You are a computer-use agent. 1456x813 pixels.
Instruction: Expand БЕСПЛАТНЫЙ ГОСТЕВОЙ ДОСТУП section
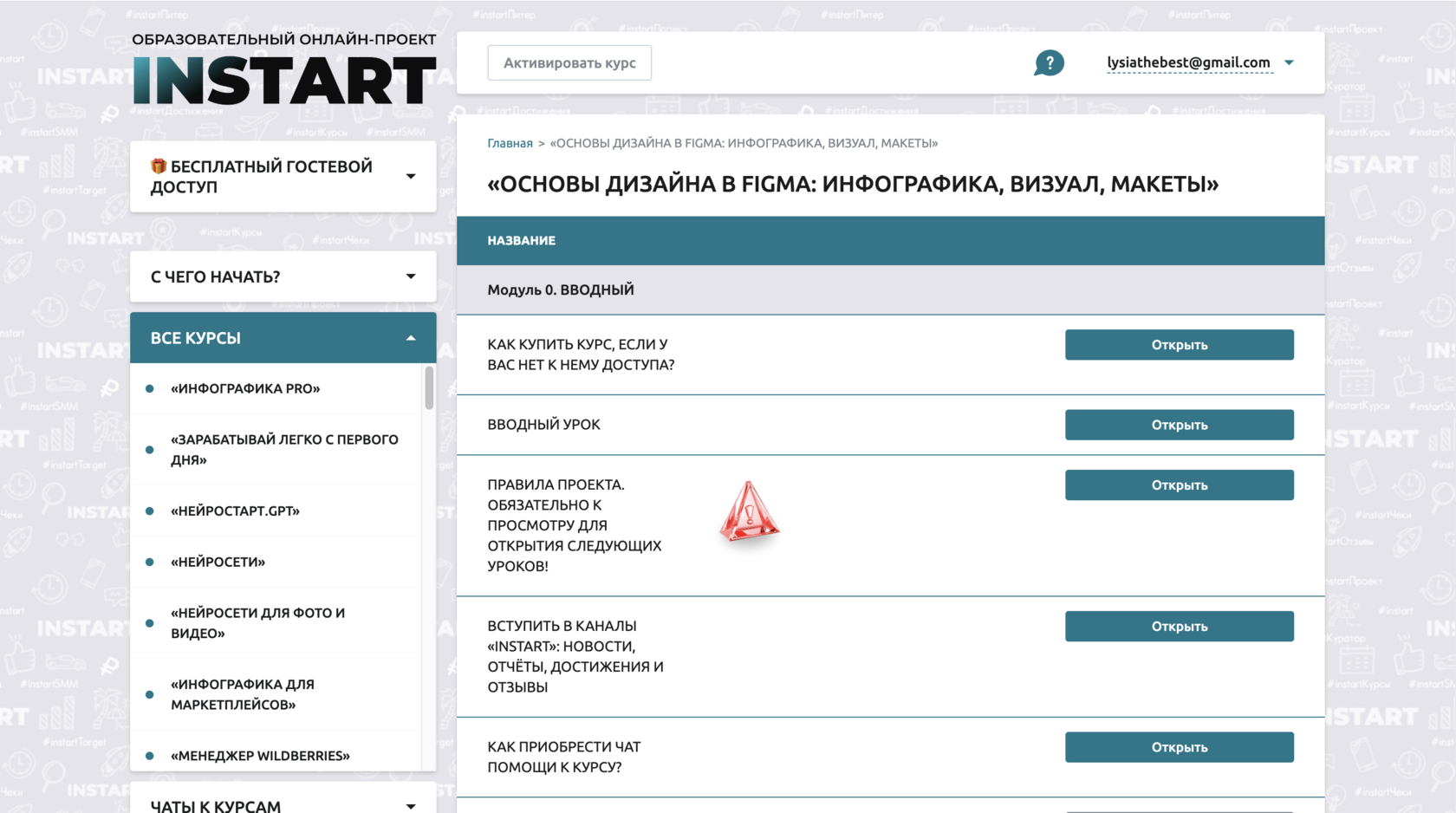(283, 176)
